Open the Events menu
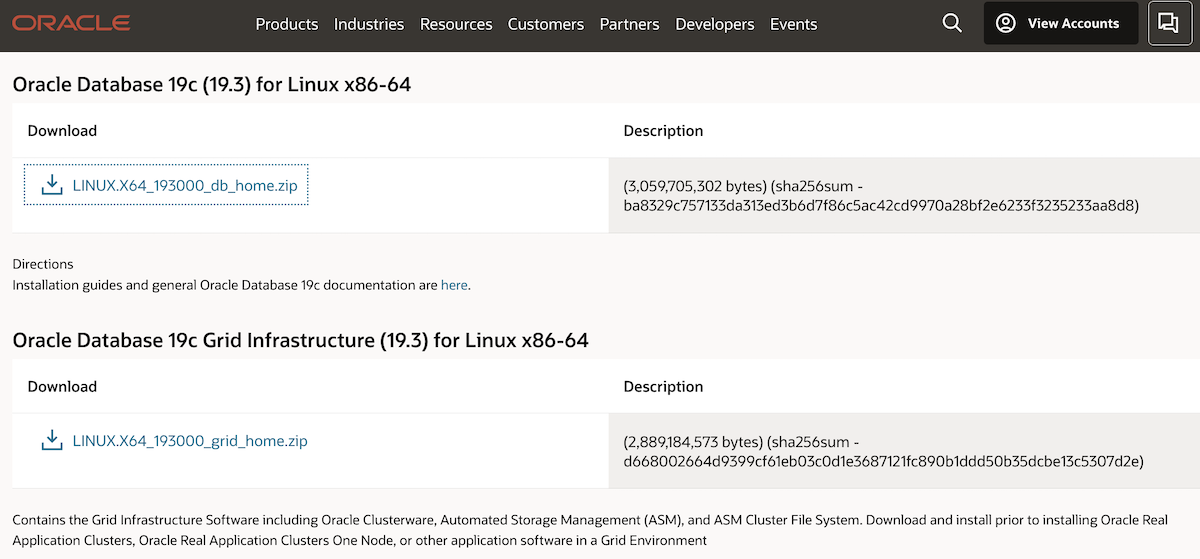 coord(794,24)
